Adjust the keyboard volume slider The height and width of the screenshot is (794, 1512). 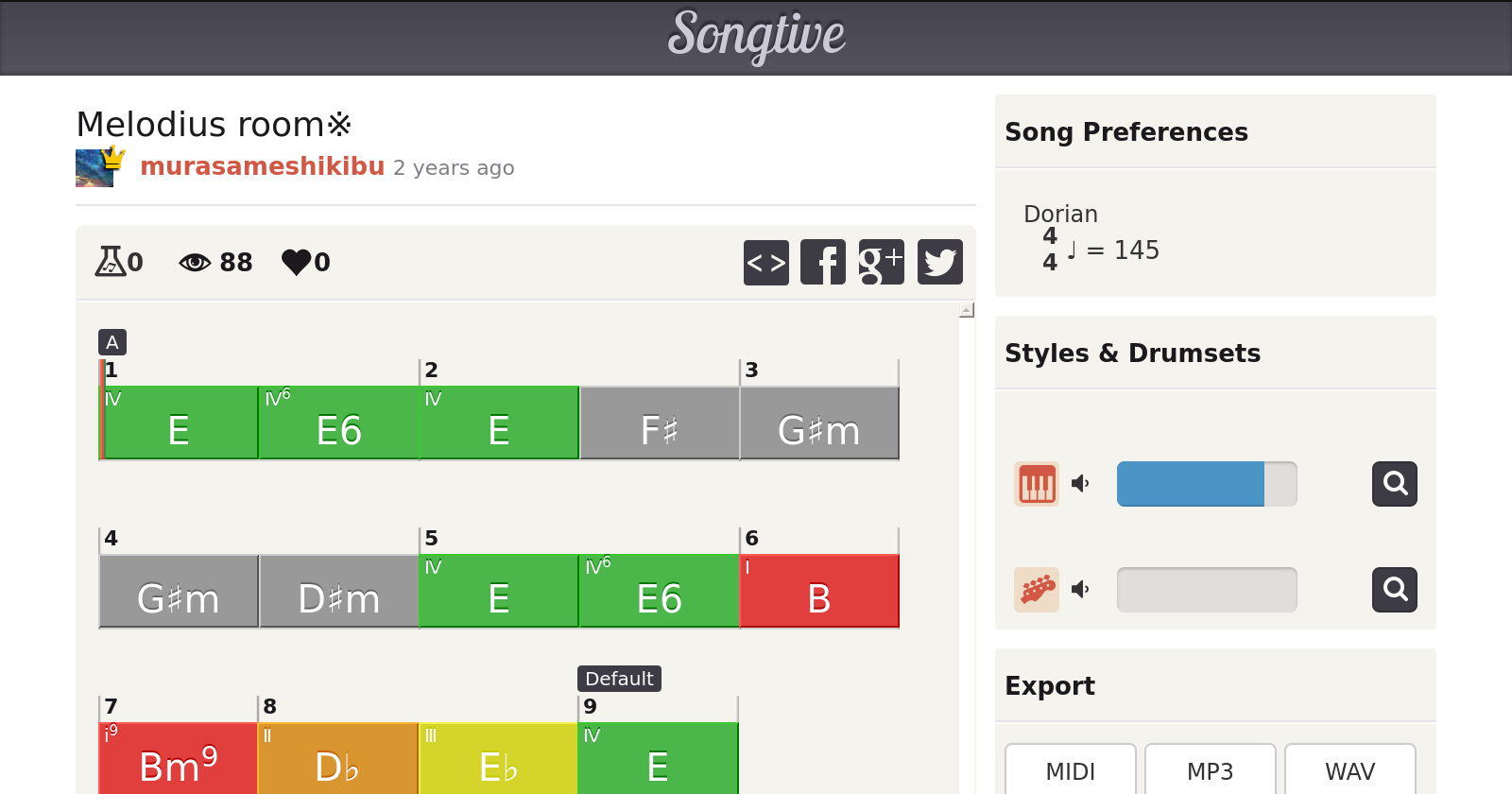(x=1206, y=484)
